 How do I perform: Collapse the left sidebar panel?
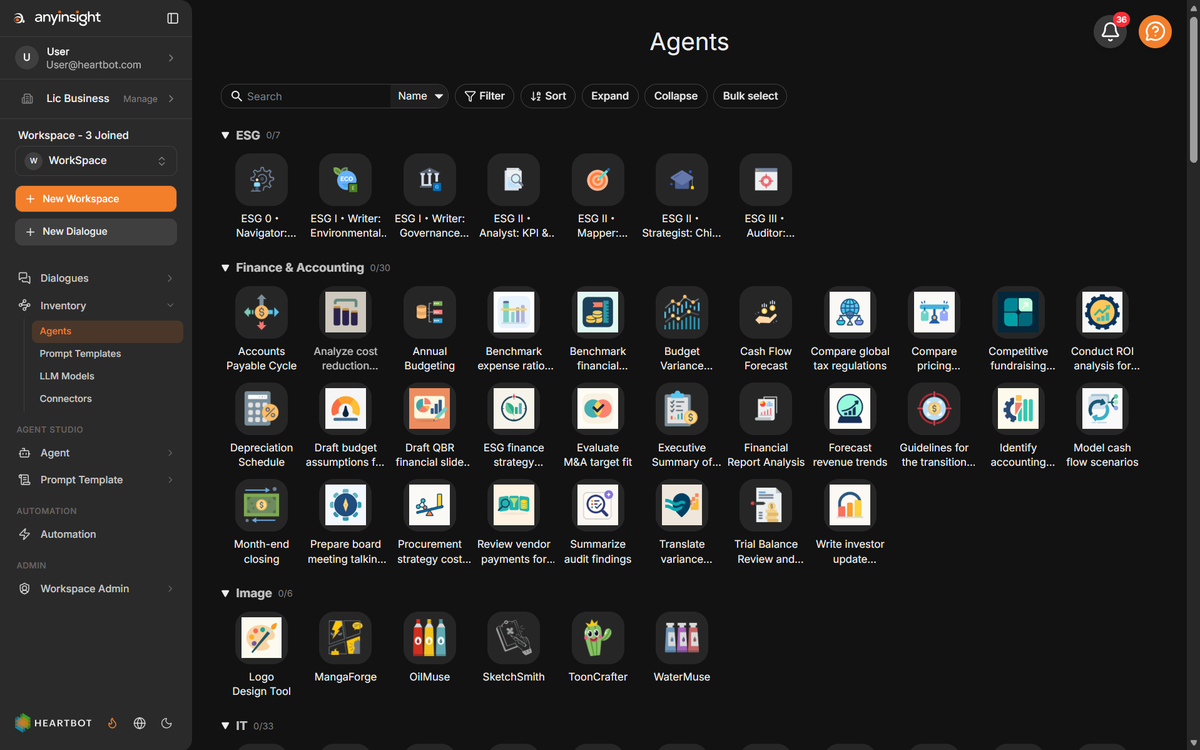(x=173, y=18)
